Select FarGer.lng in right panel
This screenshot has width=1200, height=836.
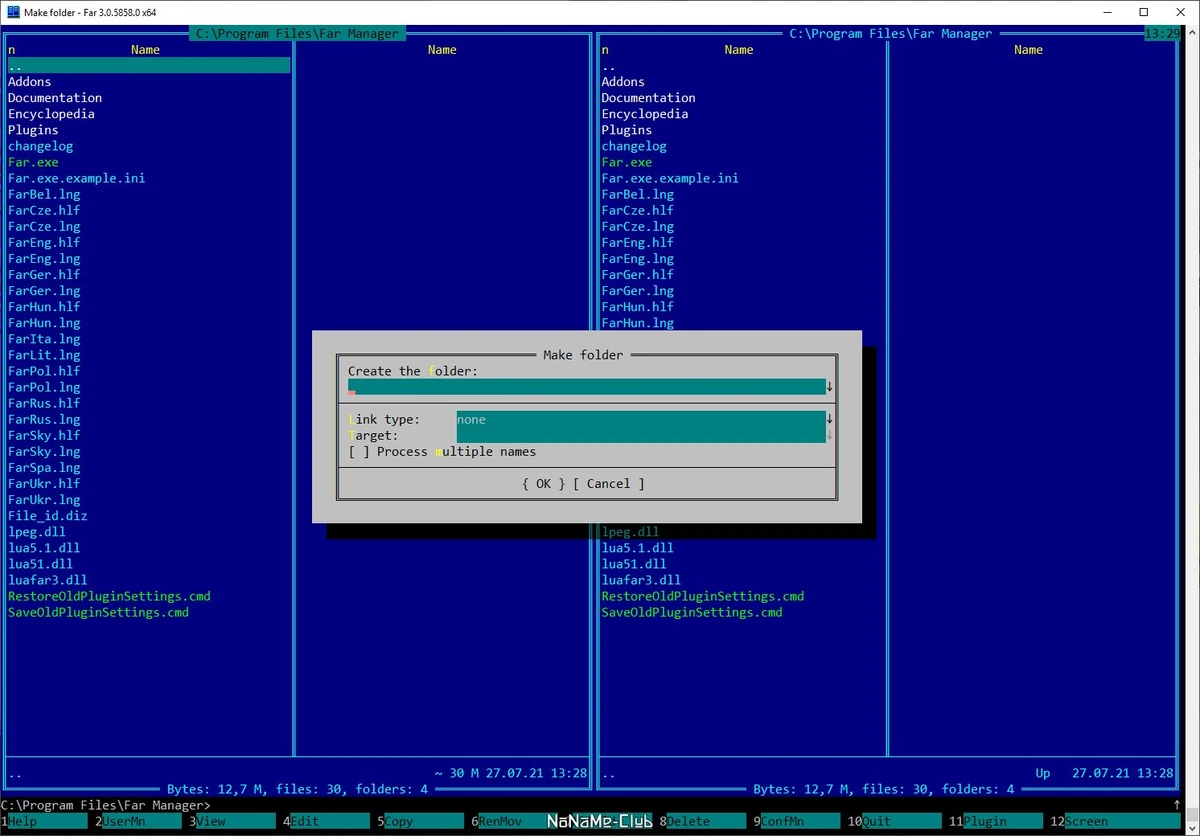click(638, 291)
